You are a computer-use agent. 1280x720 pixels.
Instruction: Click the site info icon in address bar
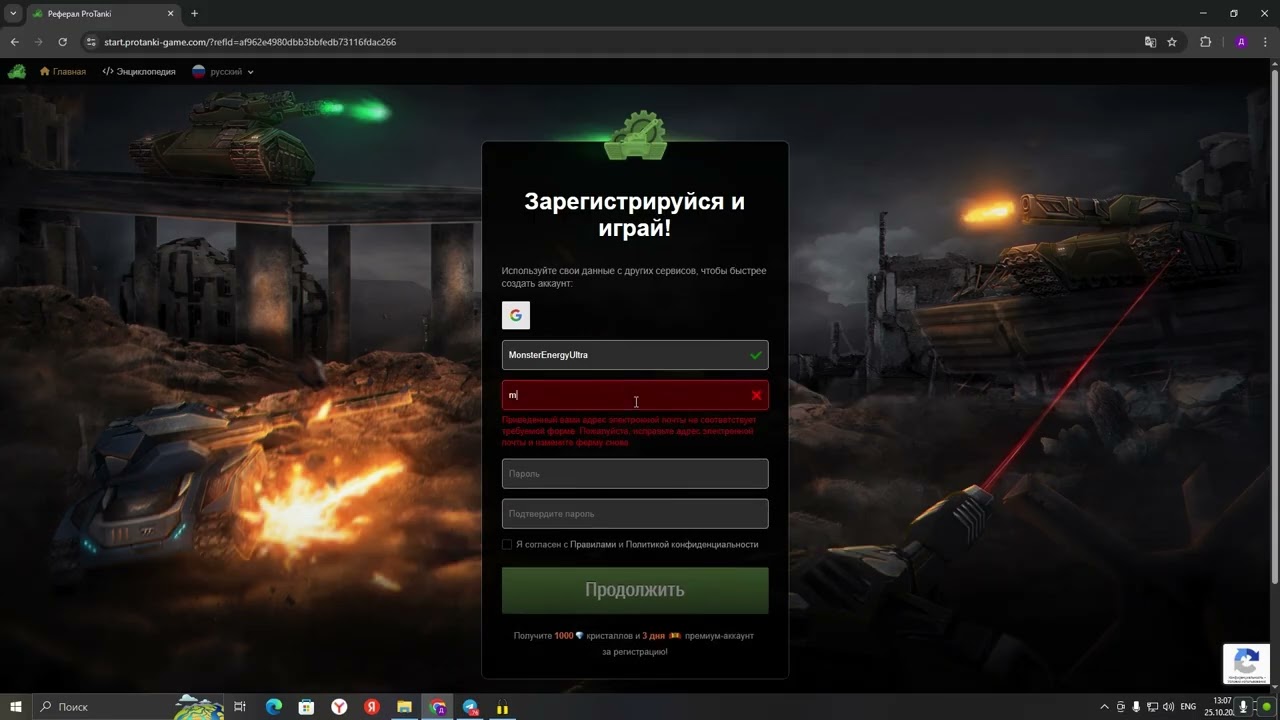click(91, 42)
